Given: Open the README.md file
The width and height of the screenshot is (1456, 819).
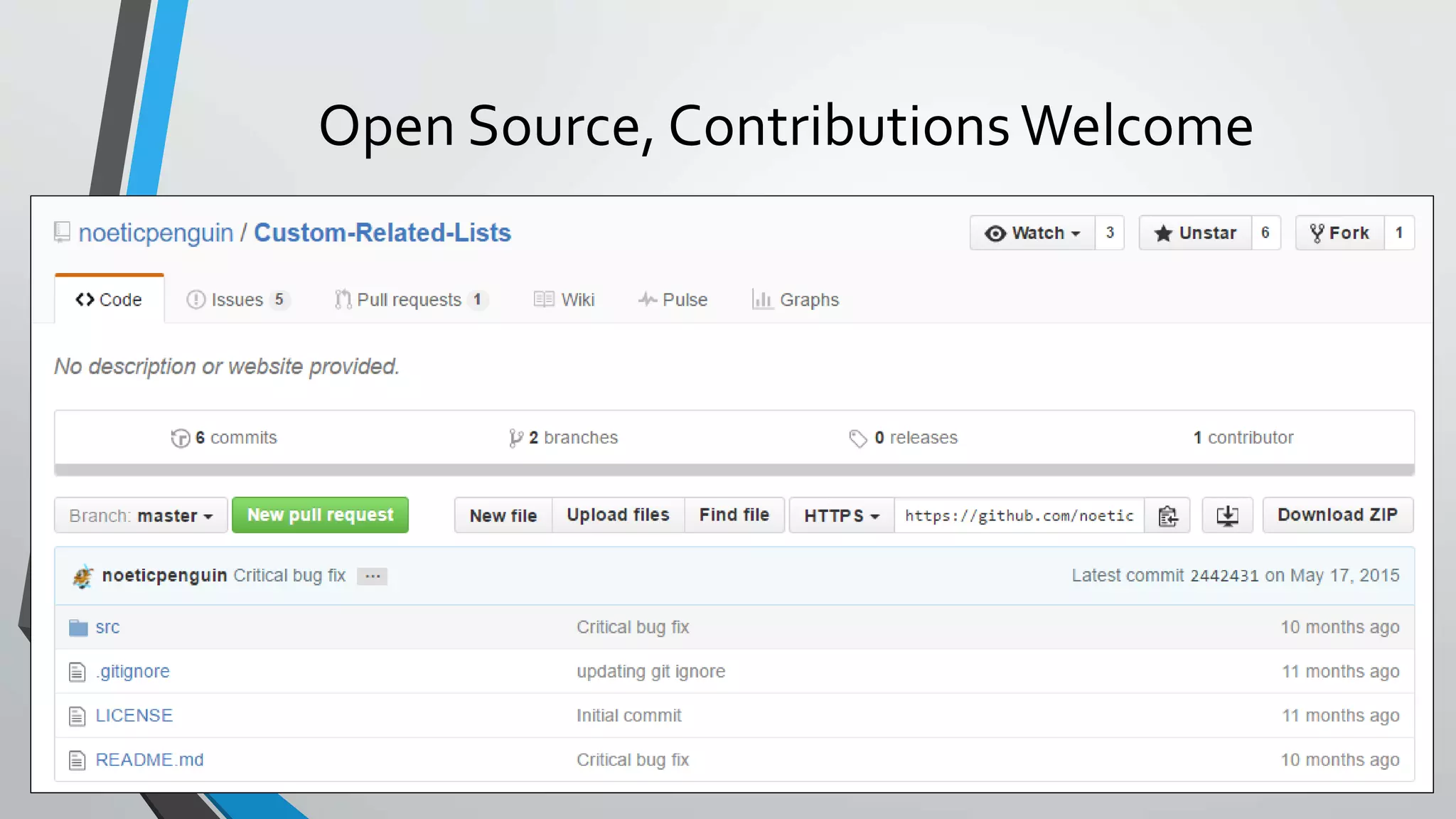Looking at the screenshot, I should tap(150, 759).
